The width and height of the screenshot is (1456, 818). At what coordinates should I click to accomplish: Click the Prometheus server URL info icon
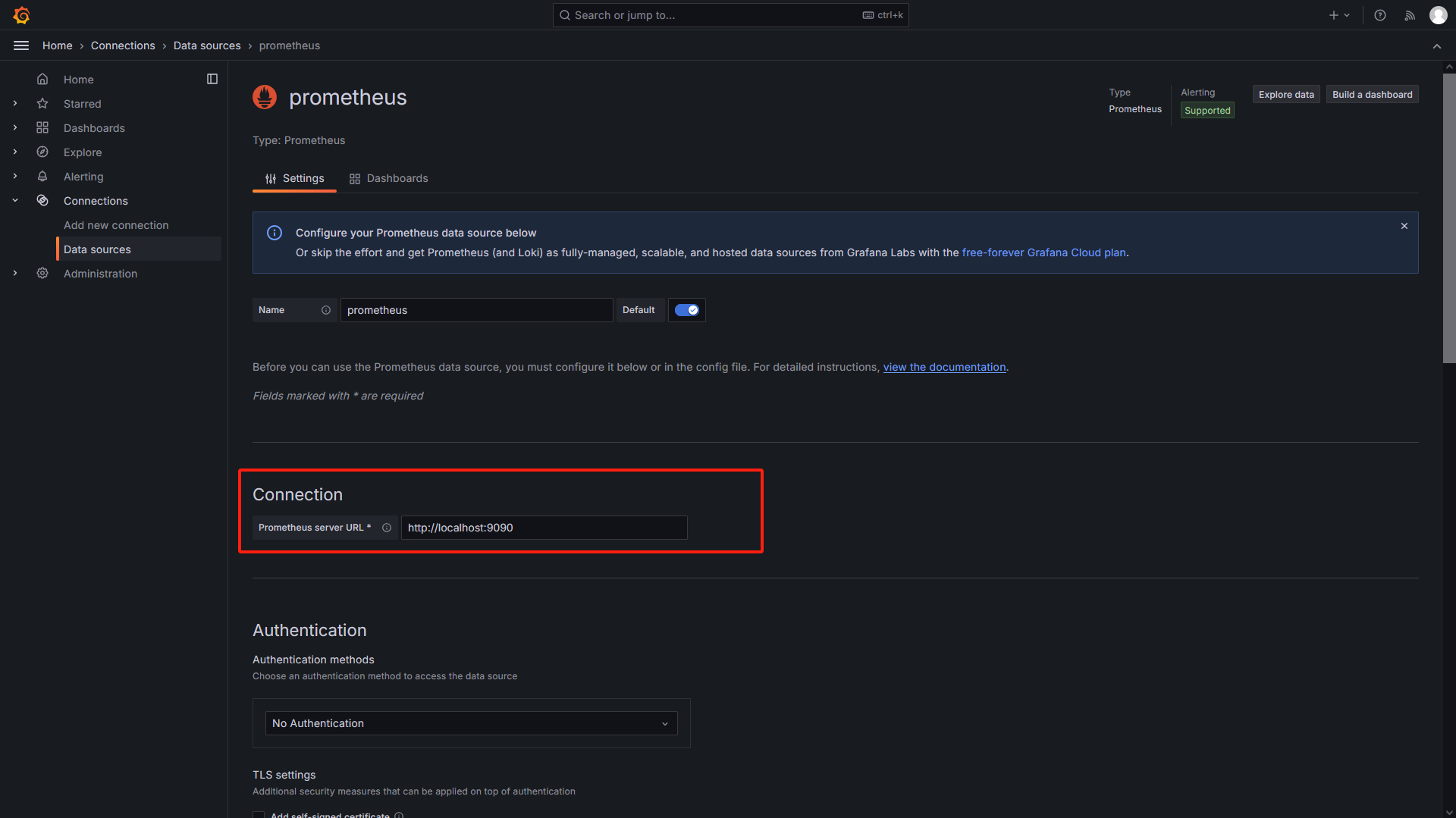tap(387, 528)
